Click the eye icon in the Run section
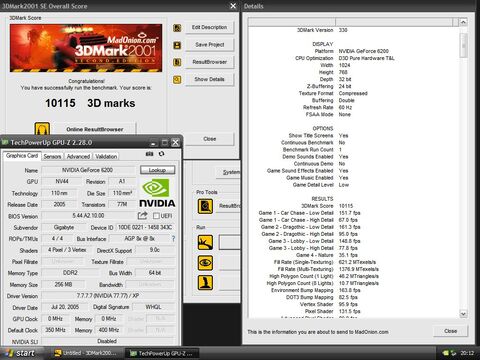Image resolution: width=480 pixels, height=360 pixels. point(205,263)
